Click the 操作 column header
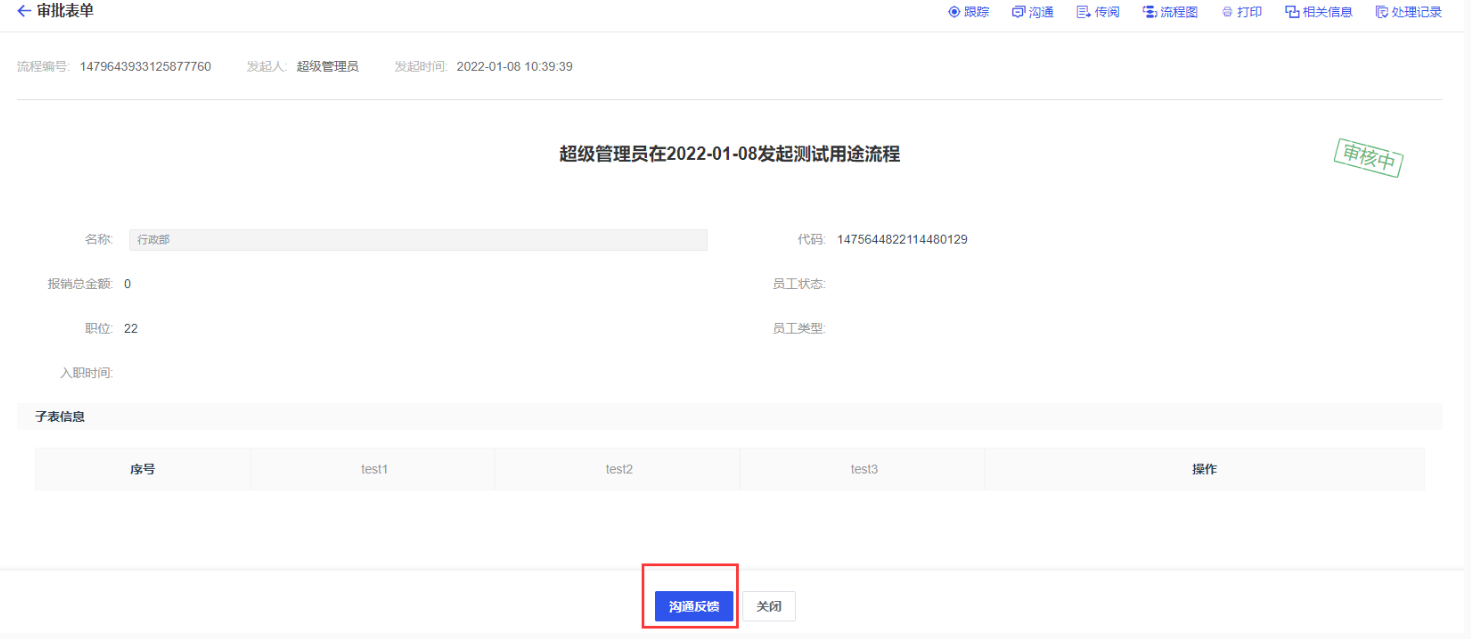 [1205, 469]
